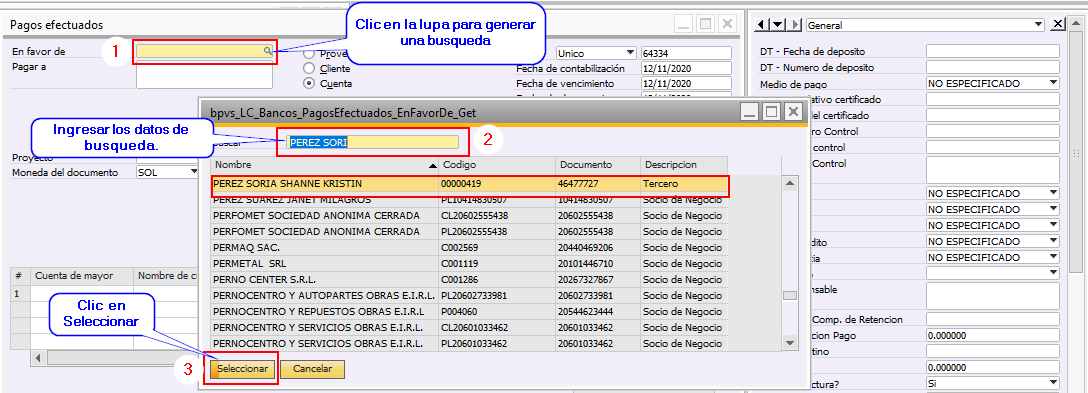Open the Medio de pago dropdown

click(1053, 83)
